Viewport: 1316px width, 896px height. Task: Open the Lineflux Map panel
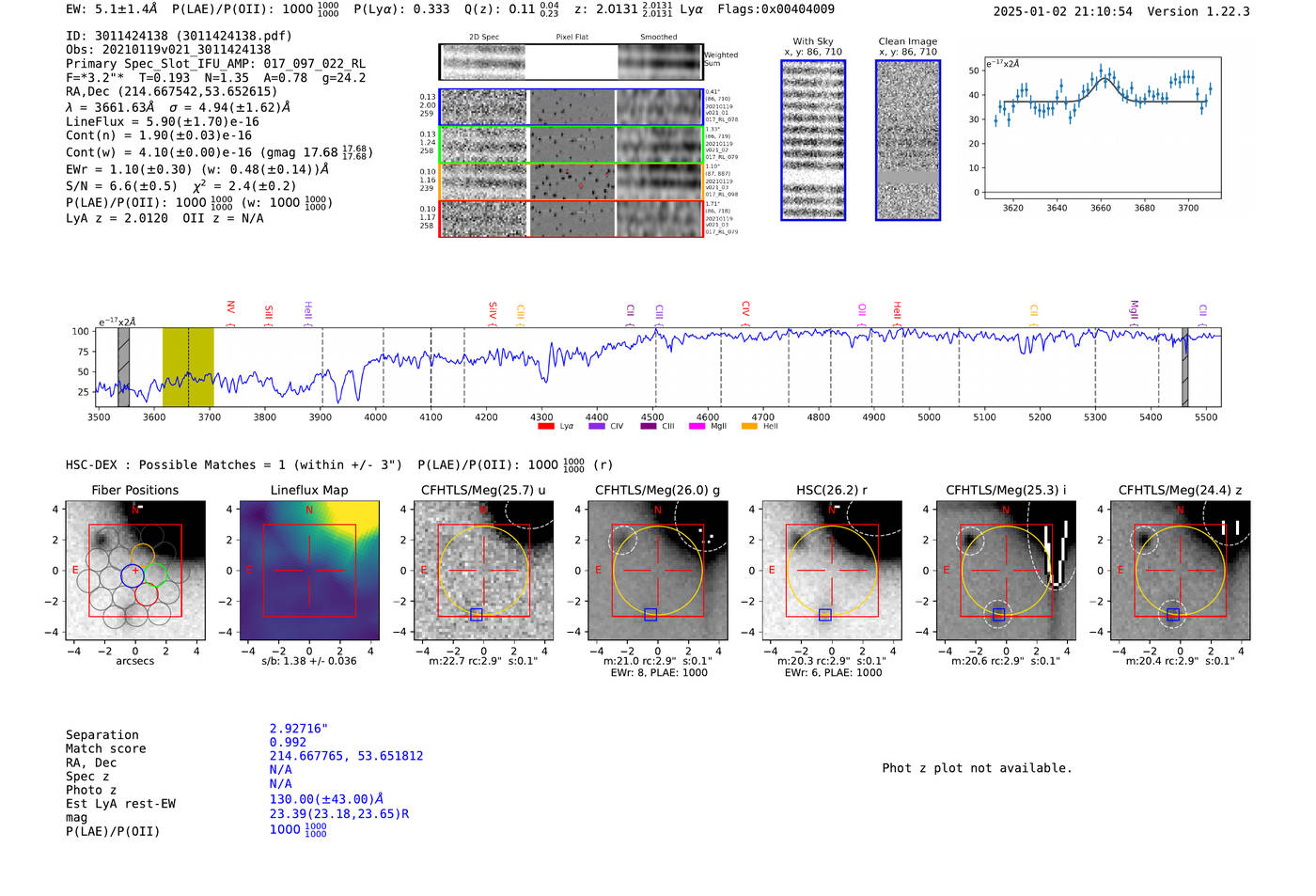pyautogui.click(x=309, y=570)
